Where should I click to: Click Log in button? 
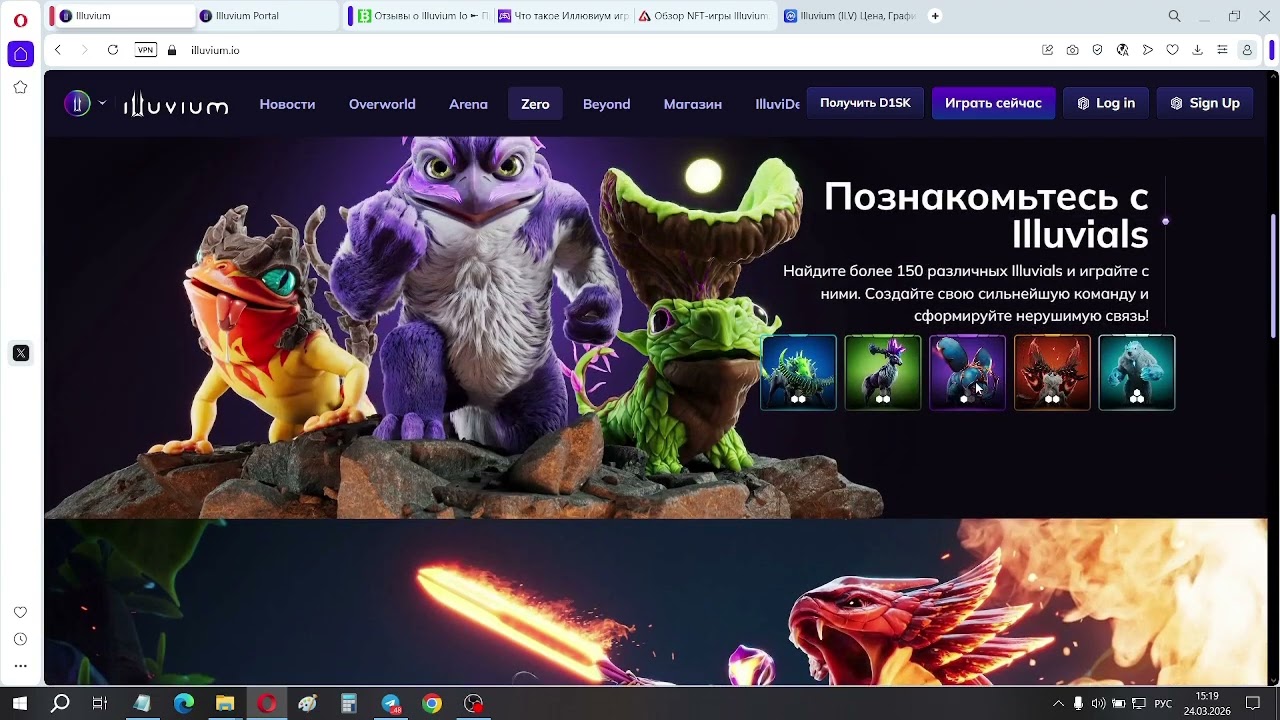pos(1106,103)
